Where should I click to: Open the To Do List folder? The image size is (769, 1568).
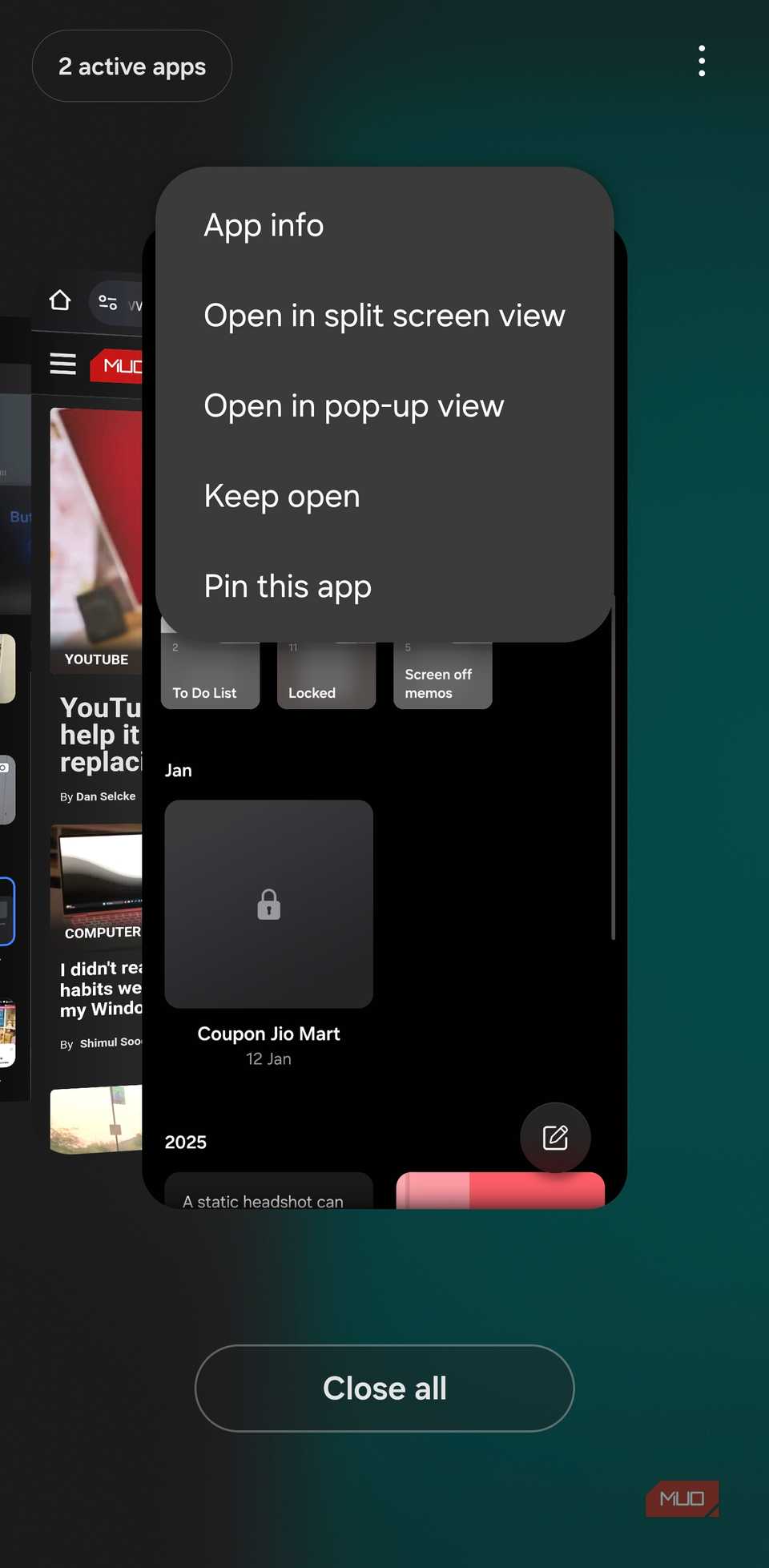[210, 675]
